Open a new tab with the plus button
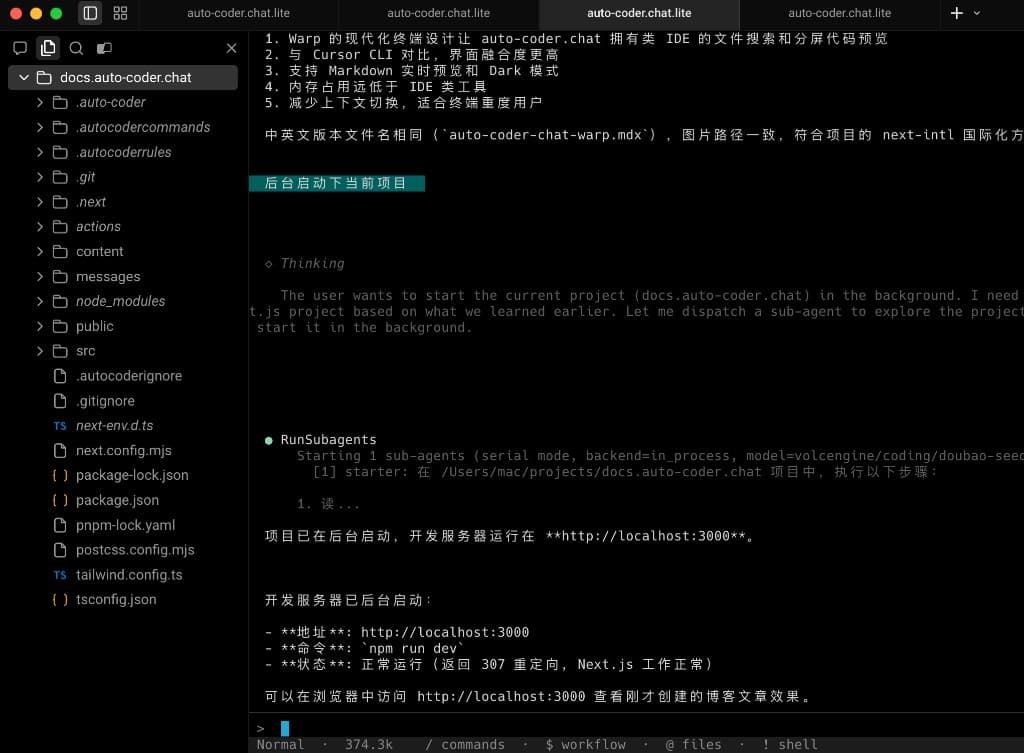The height and width of the screenshot is (753, 1024). [x=958, y=14]
